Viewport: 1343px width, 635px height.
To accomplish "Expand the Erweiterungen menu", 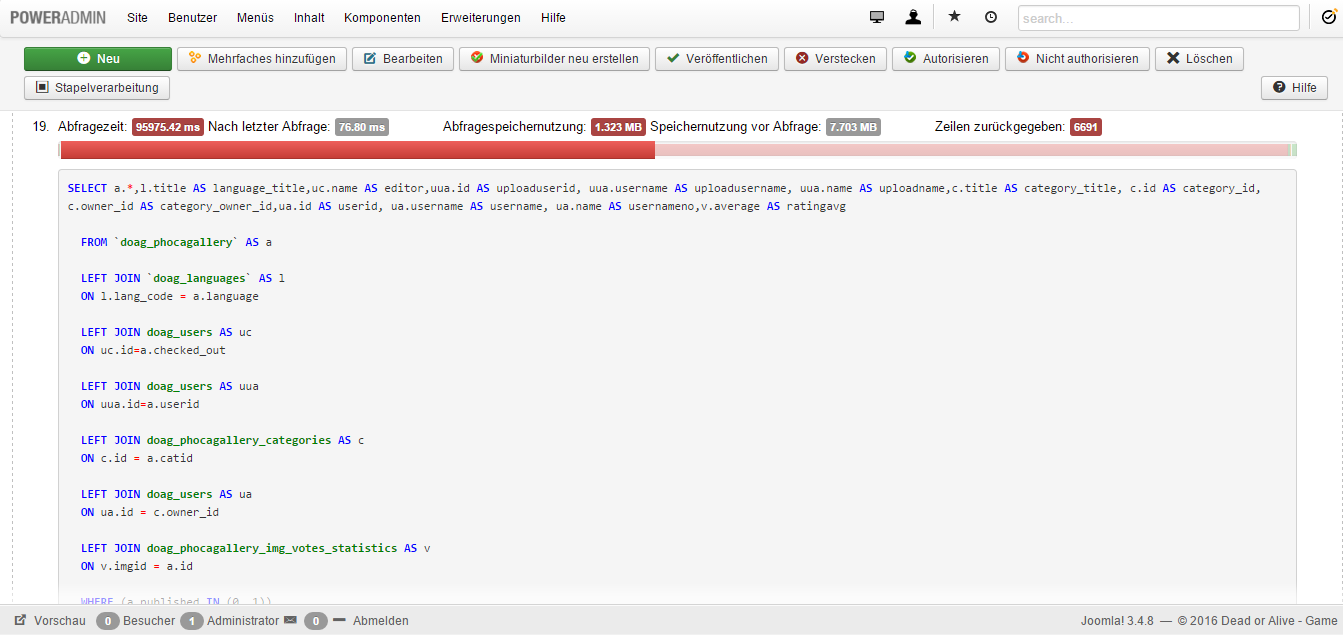I will tap(480, 18).
